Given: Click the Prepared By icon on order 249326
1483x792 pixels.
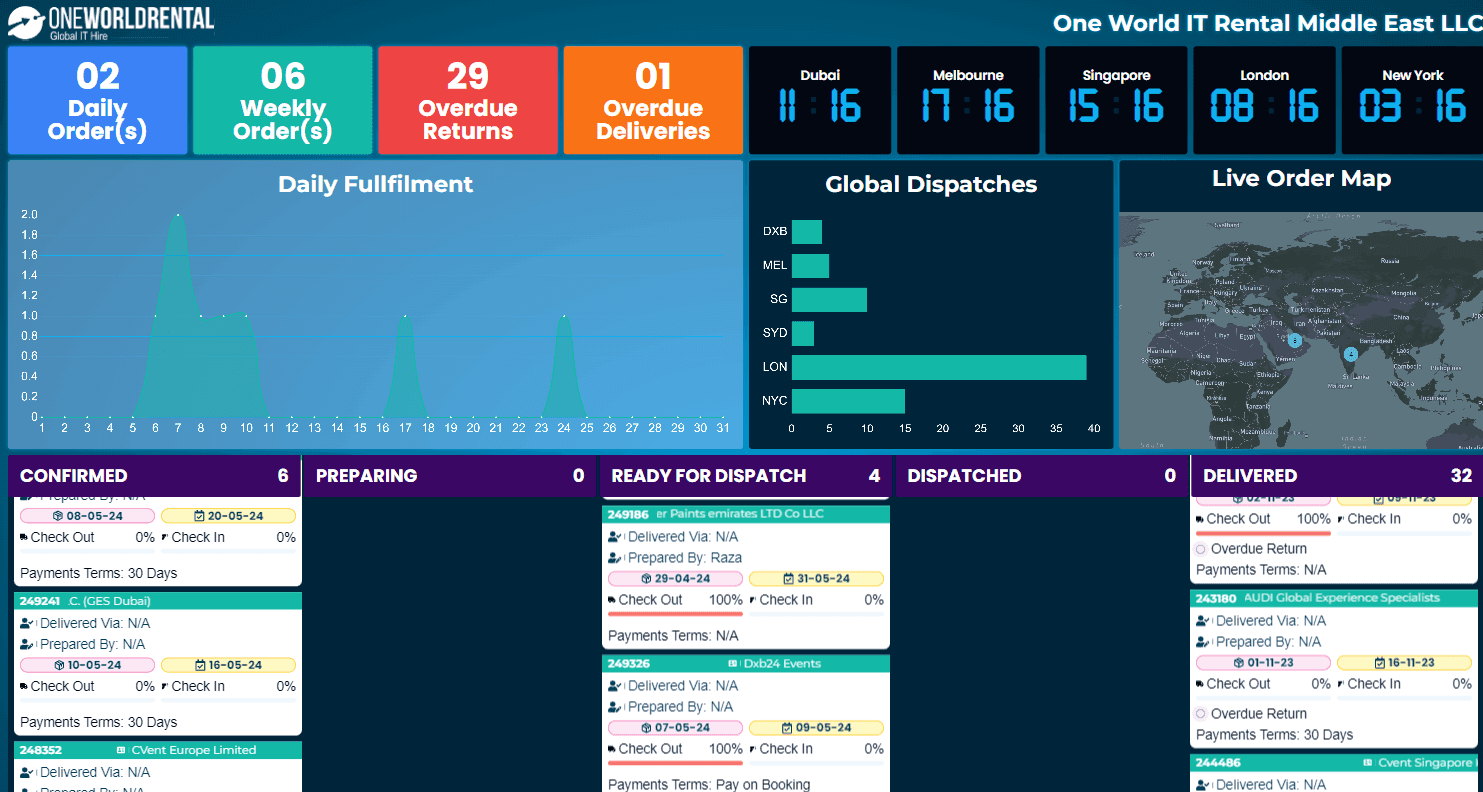Looking at the screenshot, I should click(x=613, y=706).
